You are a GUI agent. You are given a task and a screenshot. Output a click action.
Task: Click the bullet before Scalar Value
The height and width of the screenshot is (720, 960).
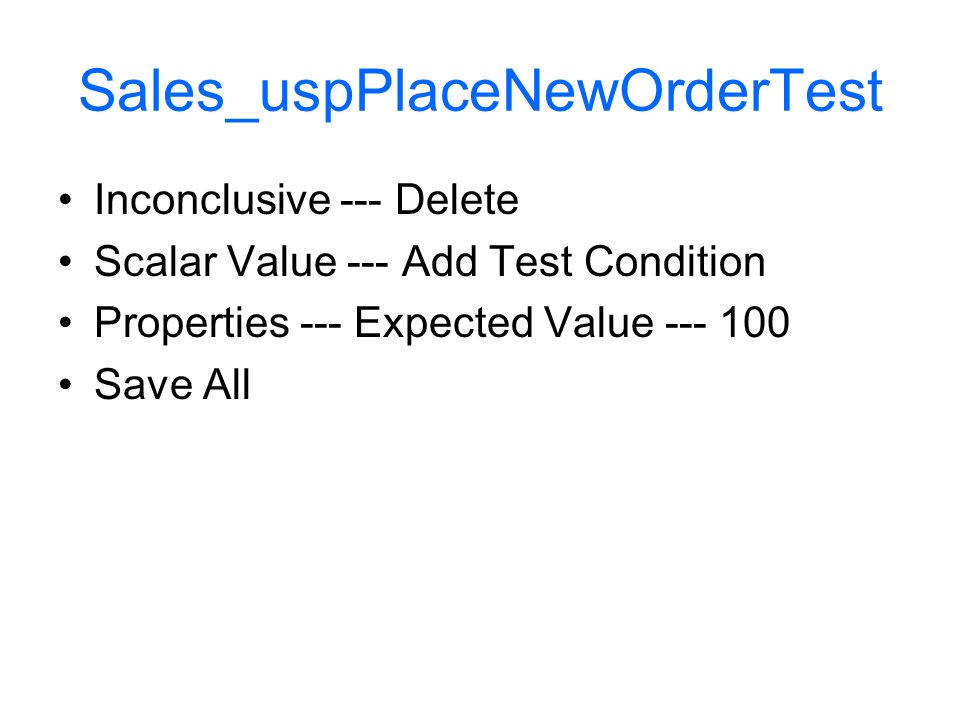(x=66, y=262)
